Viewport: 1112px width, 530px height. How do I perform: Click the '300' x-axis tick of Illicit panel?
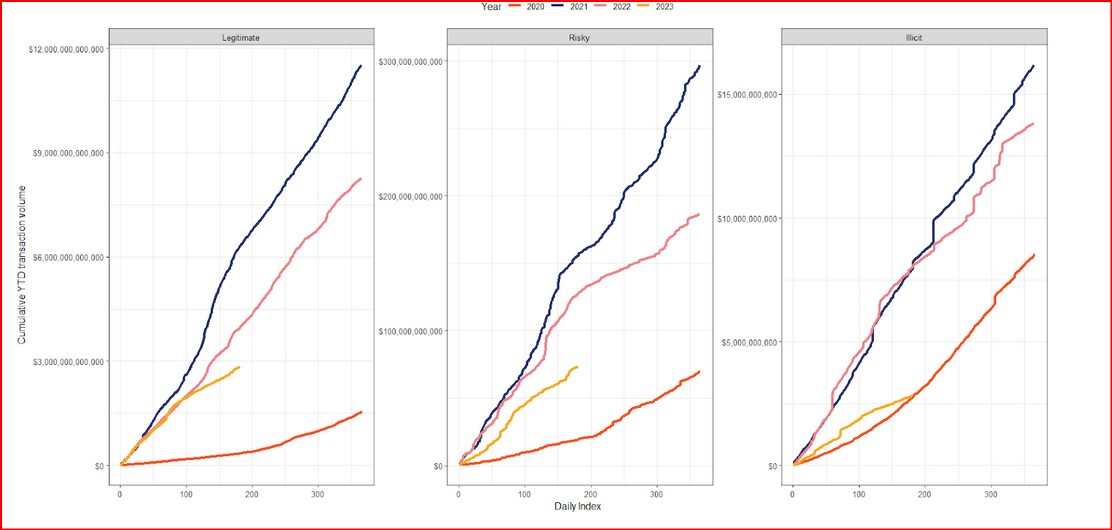(x=991, y=494)
